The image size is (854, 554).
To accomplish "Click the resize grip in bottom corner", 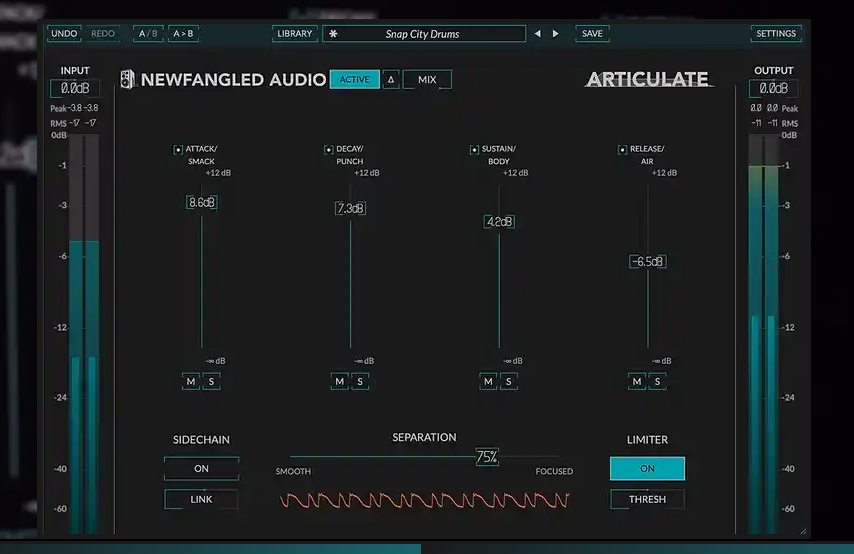I will pyautogui.click(x=803, y=531).
